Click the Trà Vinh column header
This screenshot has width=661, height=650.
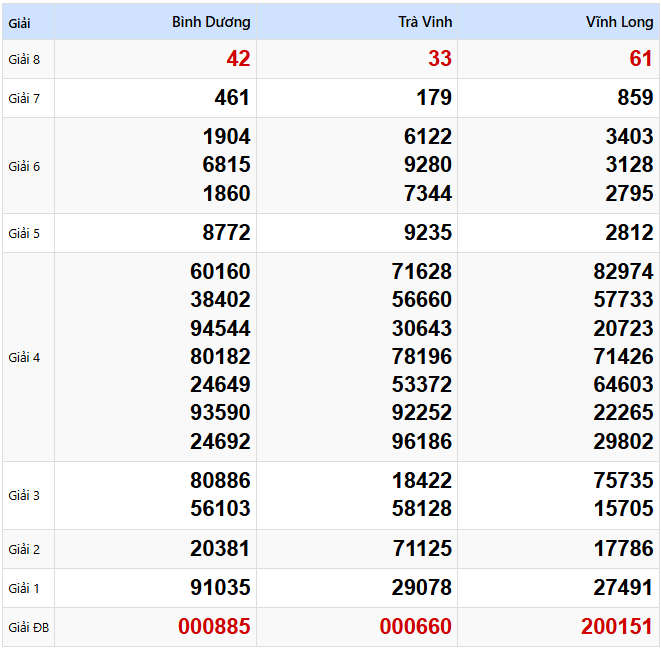424,22
